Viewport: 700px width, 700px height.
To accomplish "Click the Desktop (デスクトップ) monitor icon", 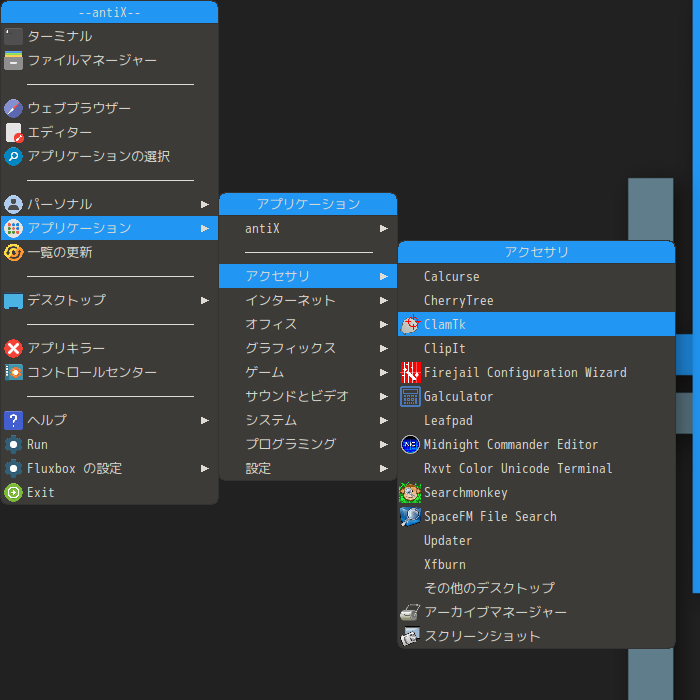I will pos(13,300).
